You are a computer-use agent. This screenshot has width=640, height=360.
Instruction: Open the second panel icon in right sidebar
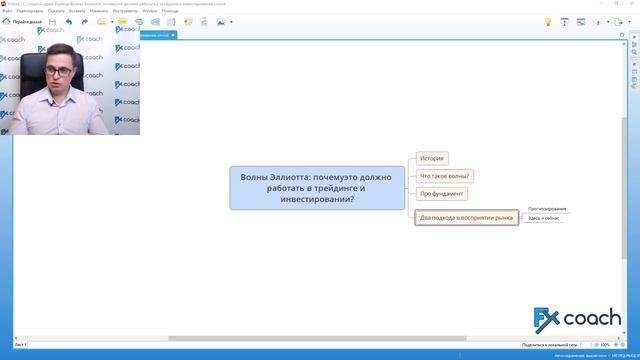pos(634,44)
